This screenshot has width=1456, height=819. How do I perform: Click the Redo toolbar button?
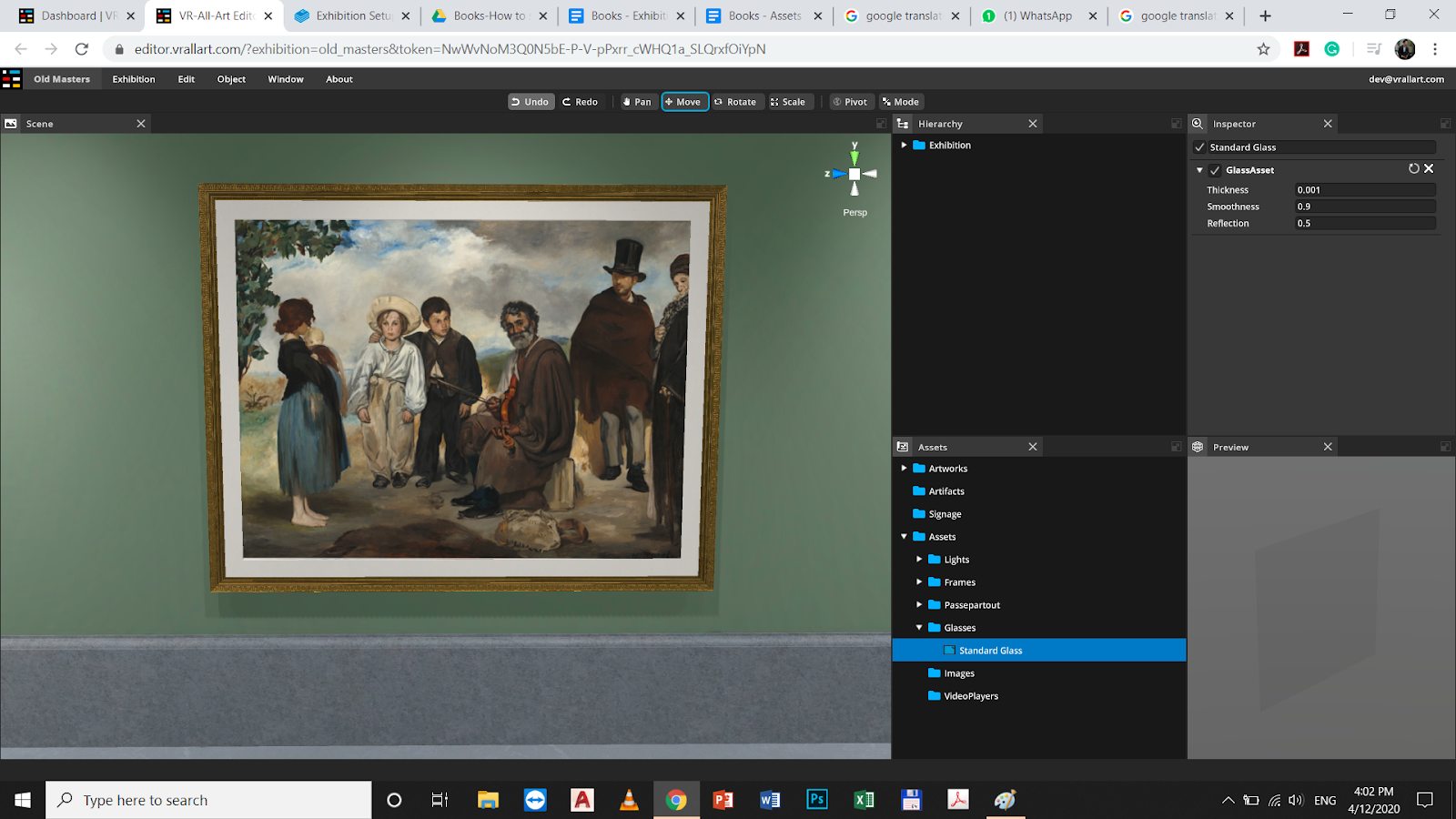[x=580, y=102]
